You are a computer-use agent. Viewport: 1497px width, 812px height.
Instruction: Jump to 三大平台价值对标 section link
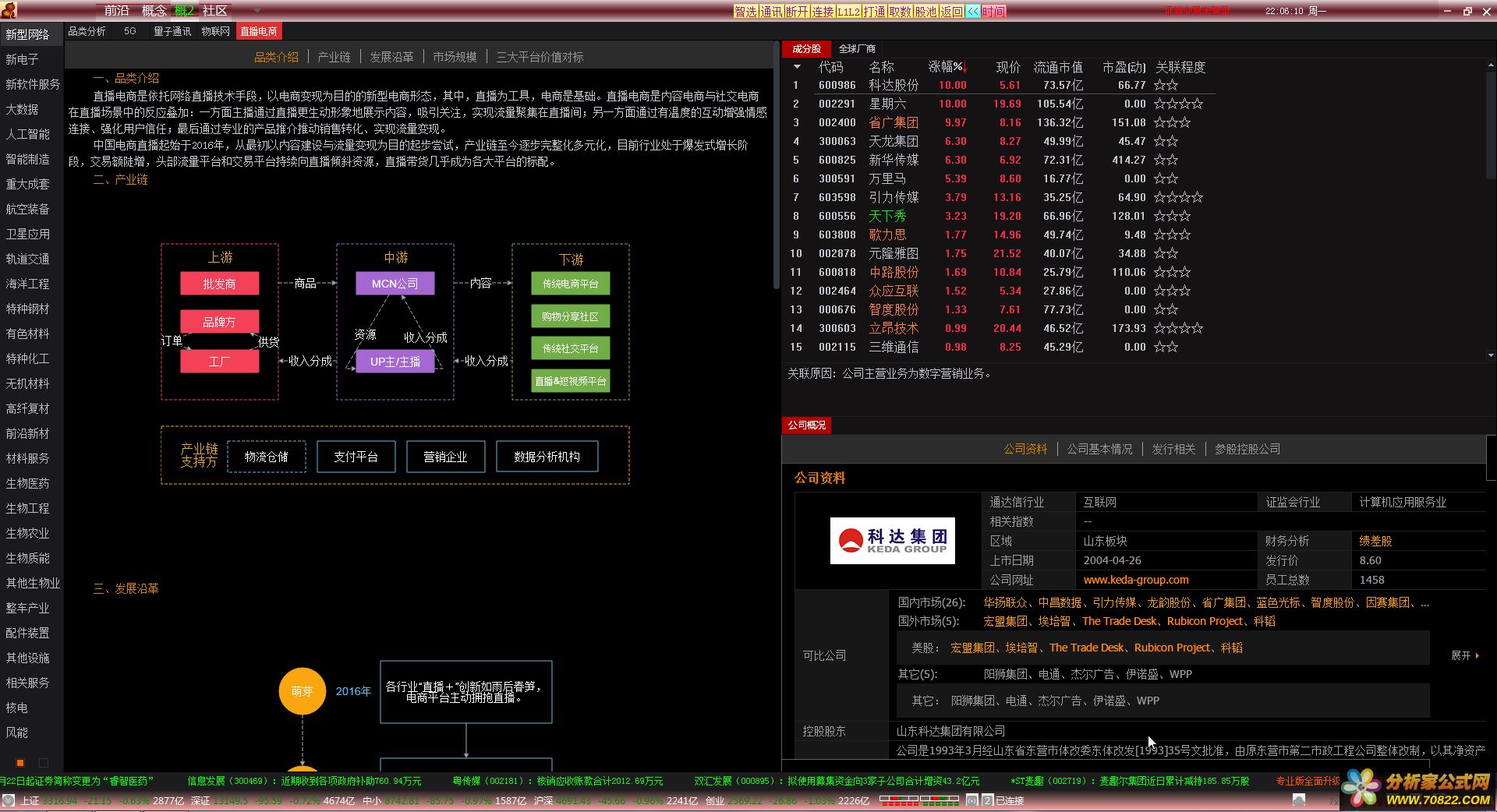pyautogui.click(x=540, y=57)
